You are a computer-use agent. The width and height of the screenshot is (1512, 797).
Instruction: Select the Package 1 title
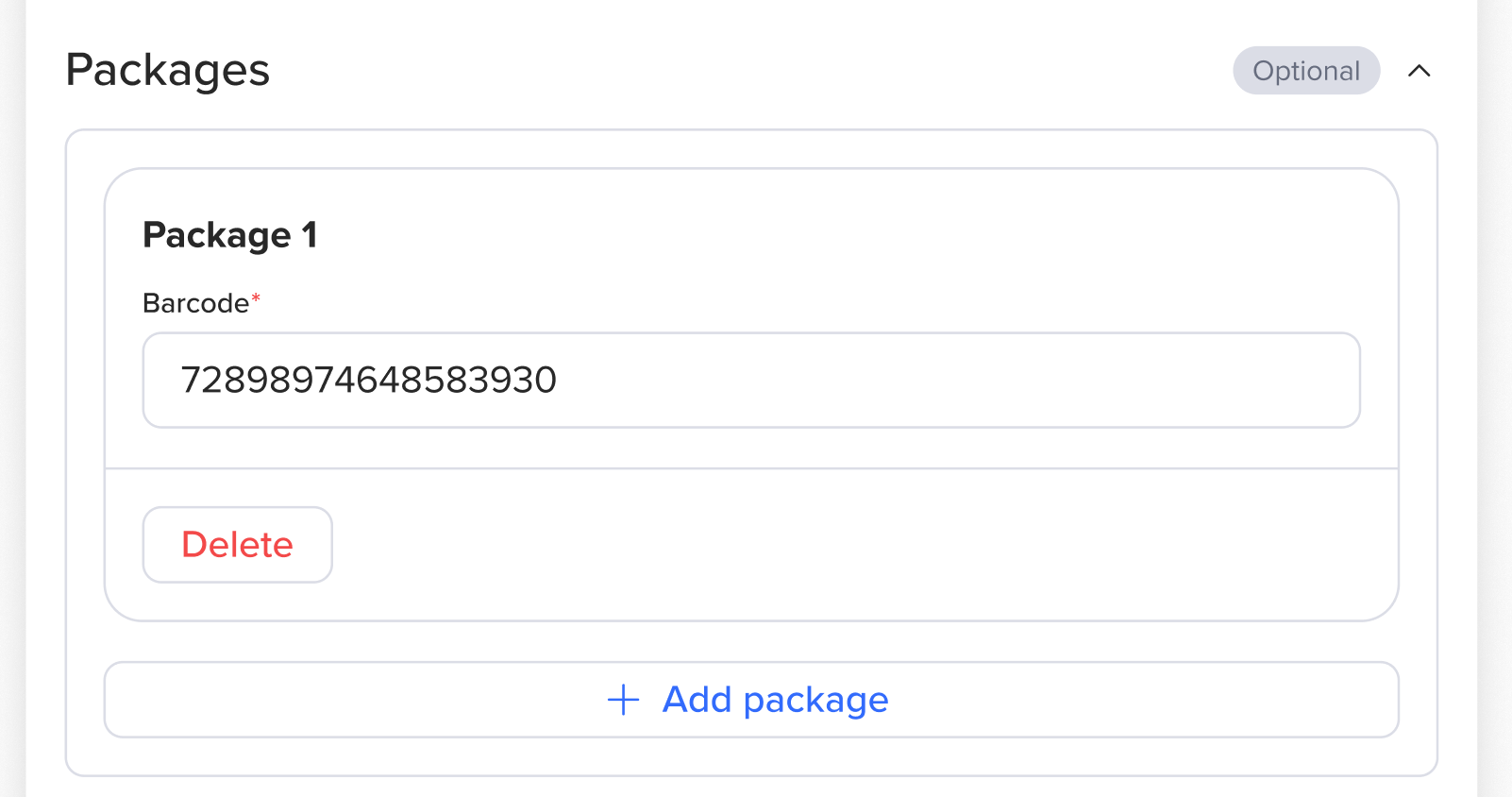click(x=229, y=235)
